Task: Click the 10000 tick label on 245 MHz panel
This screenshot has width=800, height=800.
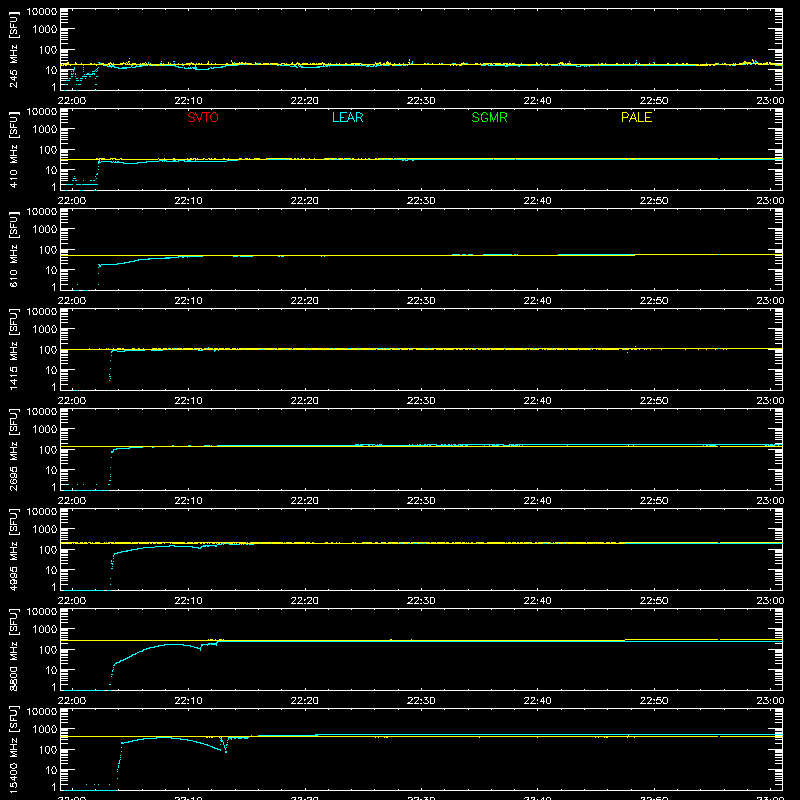Action: pyautogui.click(x=42, y=12)
